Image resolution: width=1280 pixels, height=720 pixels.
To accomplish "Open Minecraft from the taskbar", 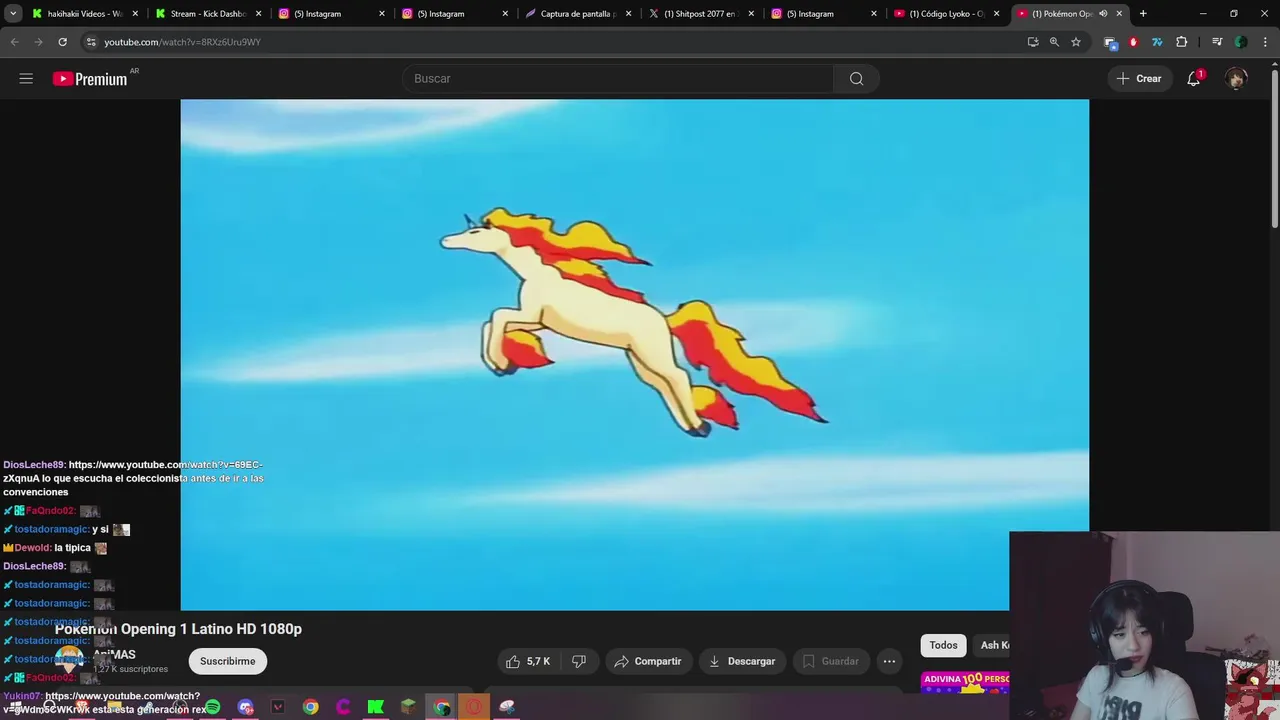I will (x=408, y=707).
